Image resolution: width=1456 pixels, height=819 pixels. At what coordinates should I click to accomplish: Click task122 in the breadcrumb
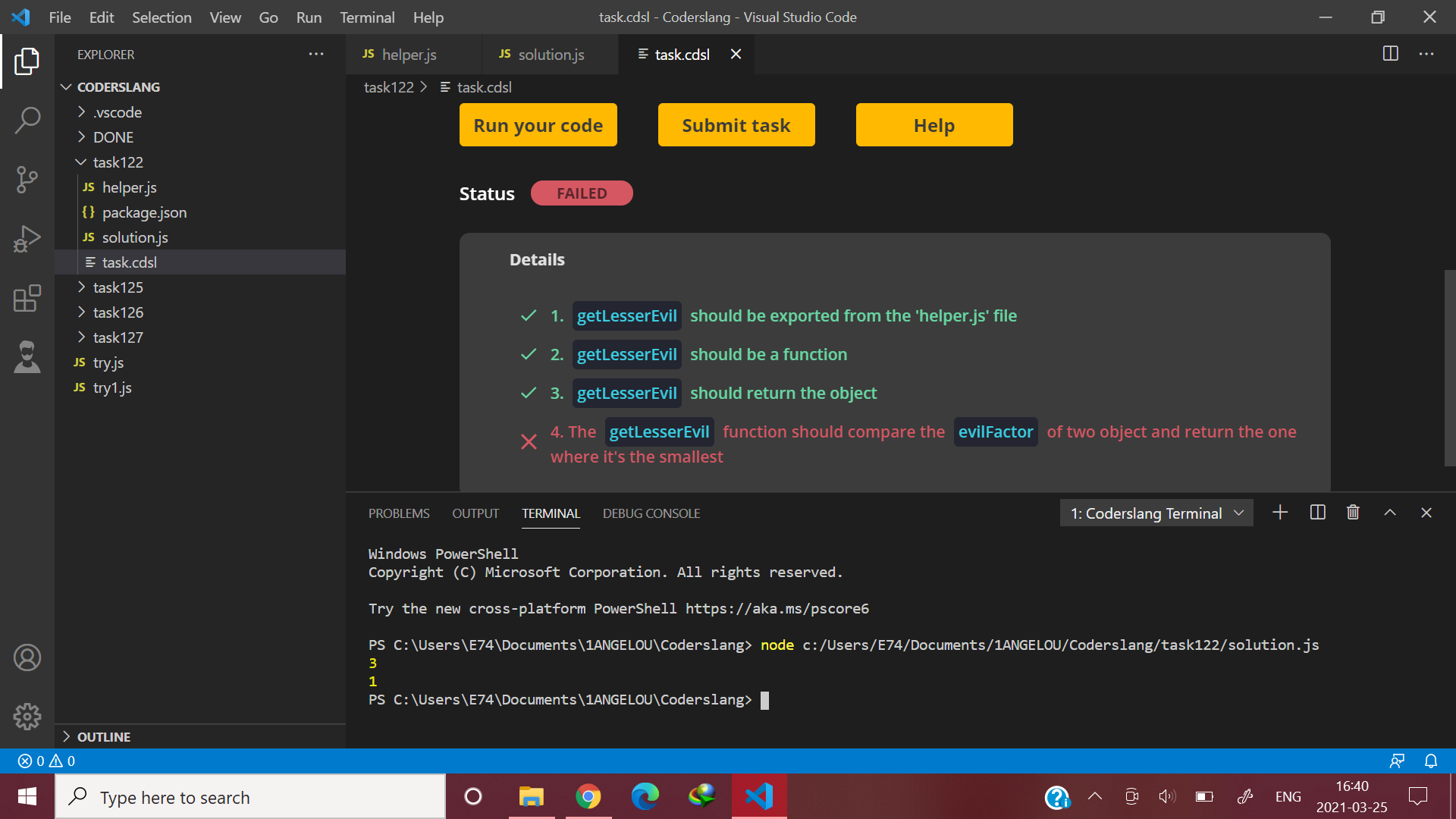click(x=389, y=87)
